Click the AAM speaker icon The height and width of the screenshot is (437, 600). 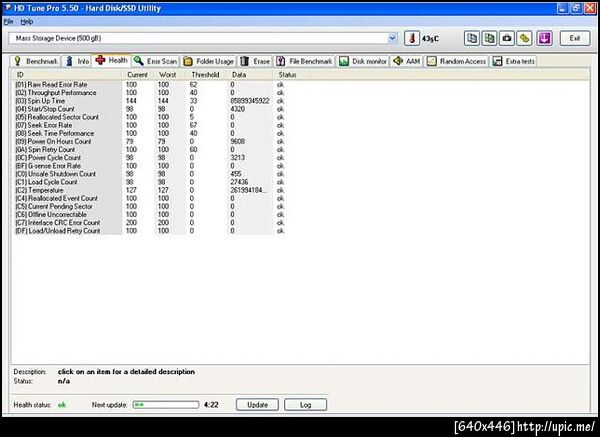[x=398, y=61]
